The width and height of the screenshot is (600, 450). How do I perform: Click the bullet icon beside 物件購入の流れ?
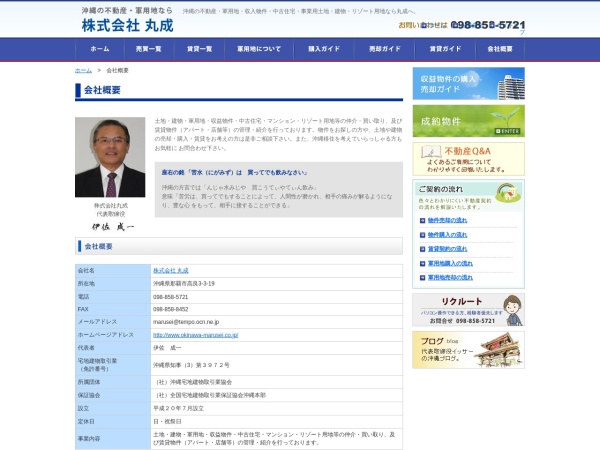[422, 235]
